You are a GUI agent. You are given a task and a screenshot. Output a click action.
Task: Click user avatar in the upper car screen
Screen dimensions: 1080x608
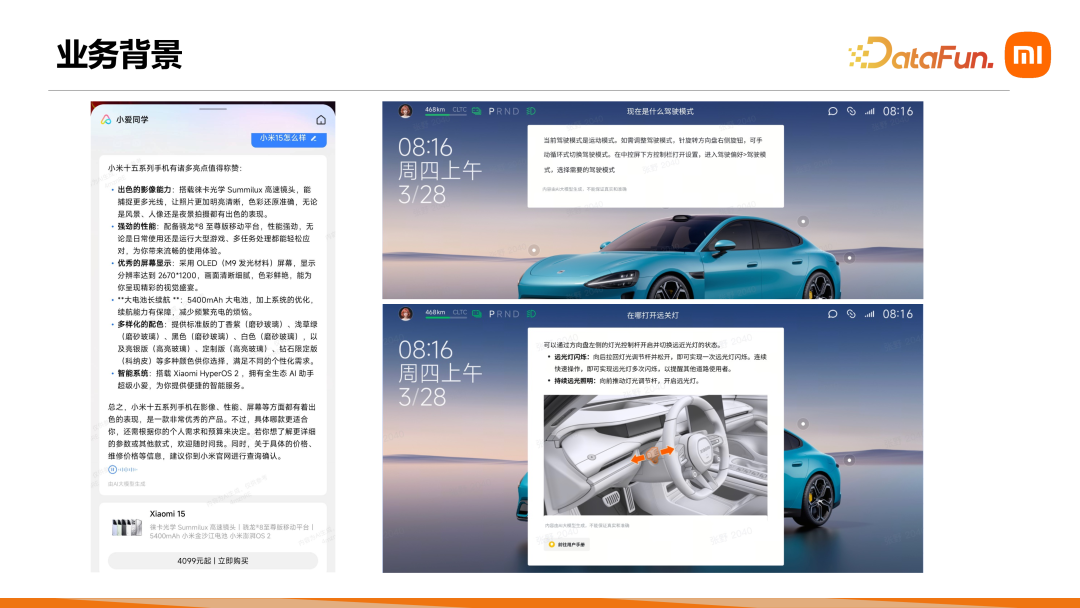(406, 111)
